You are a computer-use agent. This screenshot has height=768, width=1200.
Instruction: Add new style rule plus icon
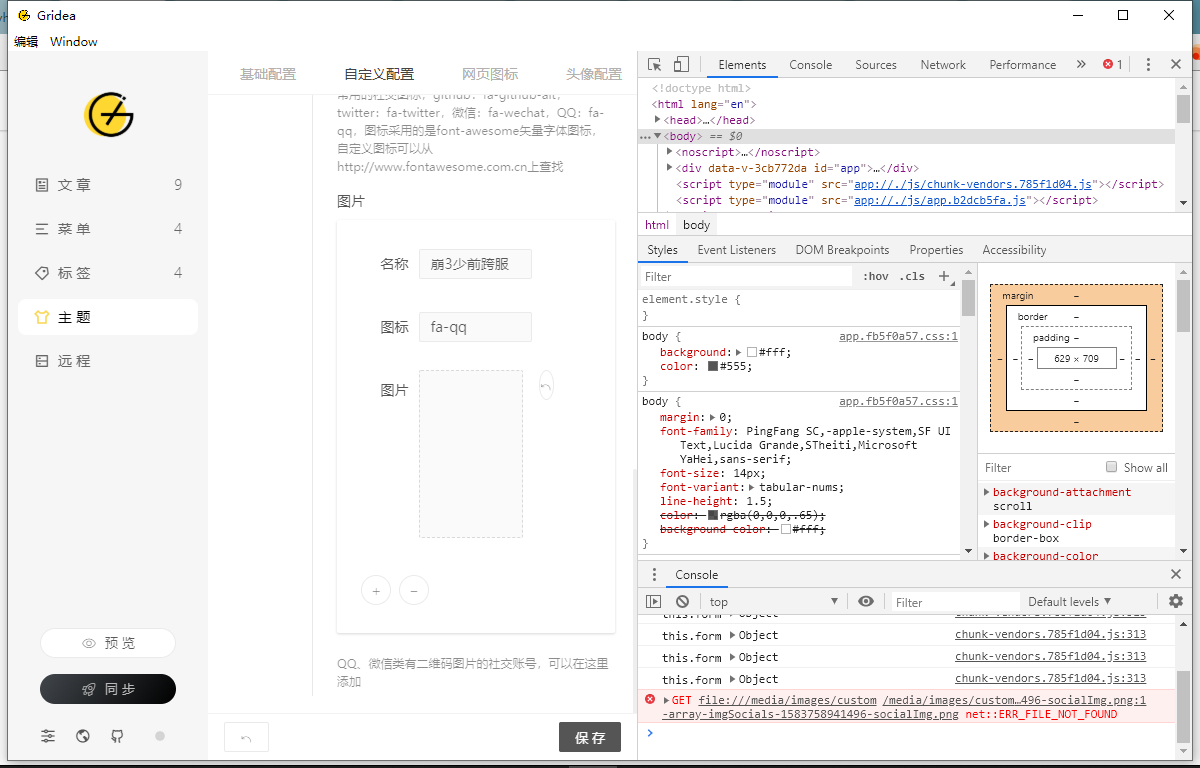(x=943, y=276)
